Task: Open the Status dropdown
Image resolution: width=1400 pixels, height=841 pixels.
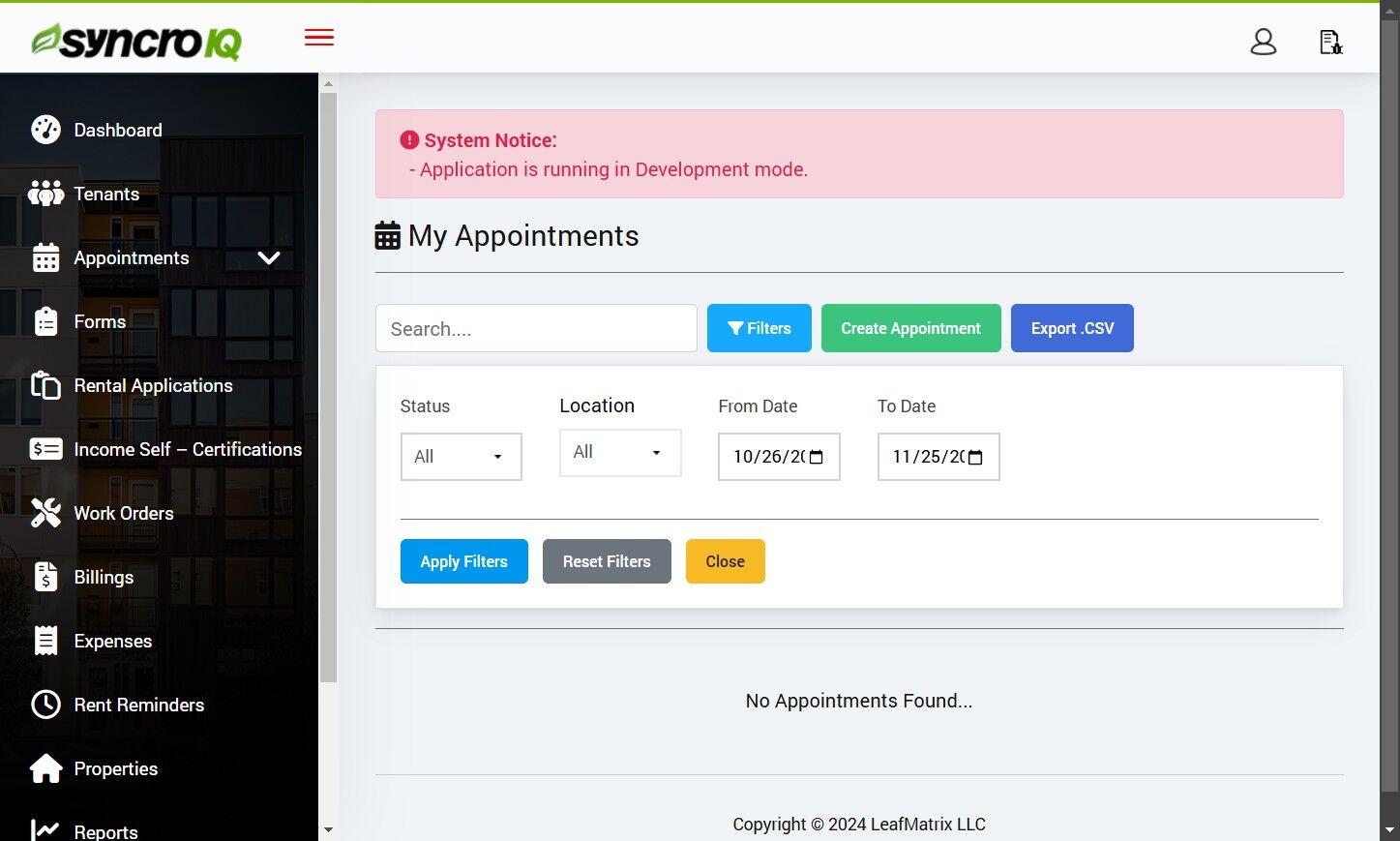Action: tap(462, 457)
